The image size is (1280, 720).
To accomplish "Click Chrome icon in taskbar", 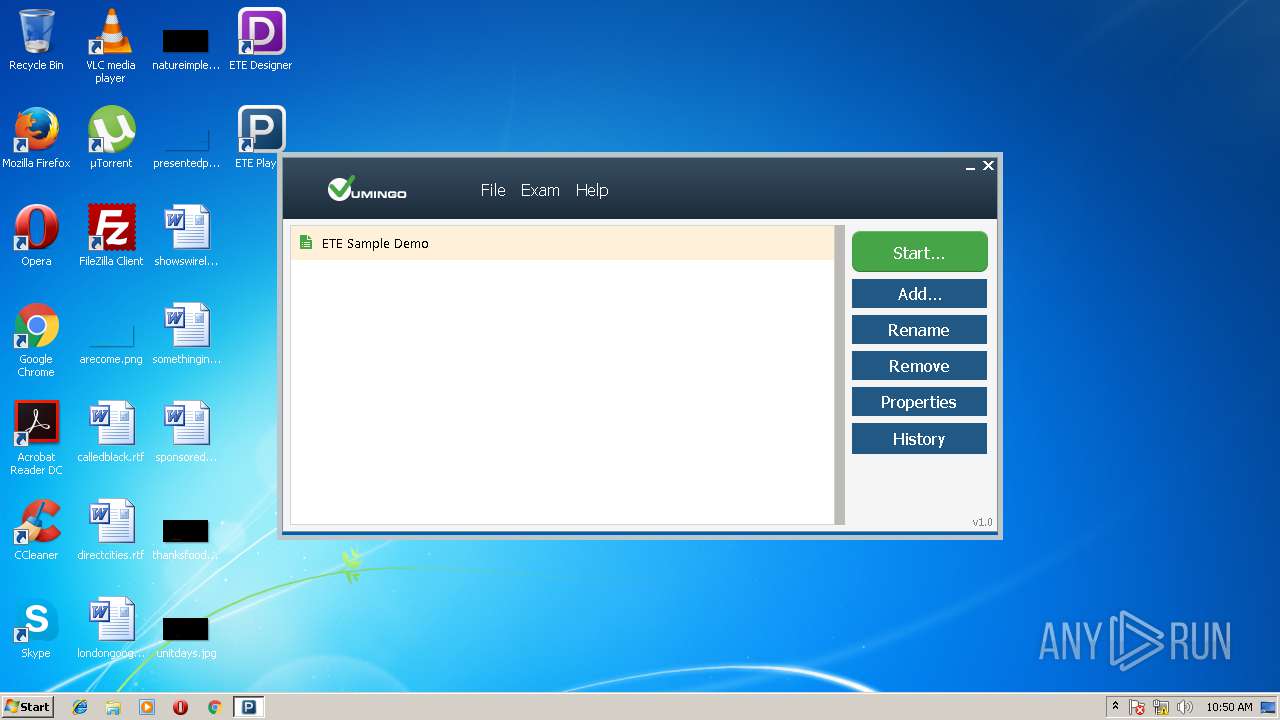I will (214, 707).
